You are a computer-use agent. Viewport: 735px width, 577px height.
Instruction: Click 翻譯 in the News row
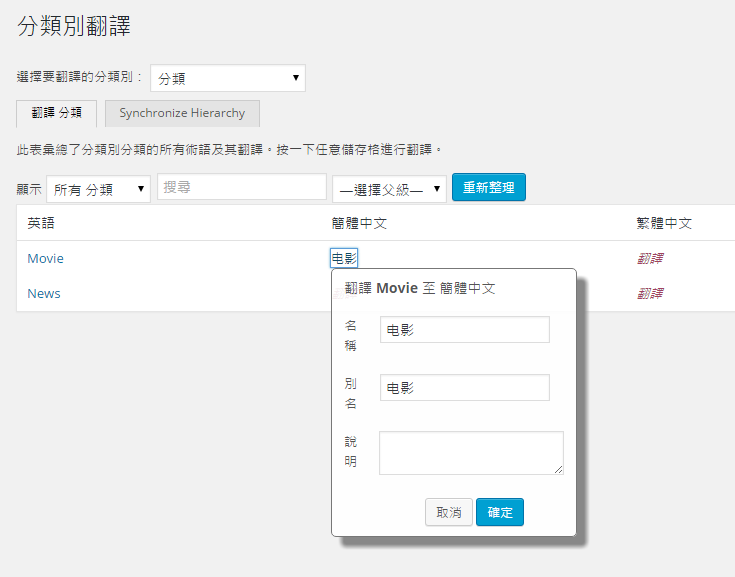click(x=650, y=293)
